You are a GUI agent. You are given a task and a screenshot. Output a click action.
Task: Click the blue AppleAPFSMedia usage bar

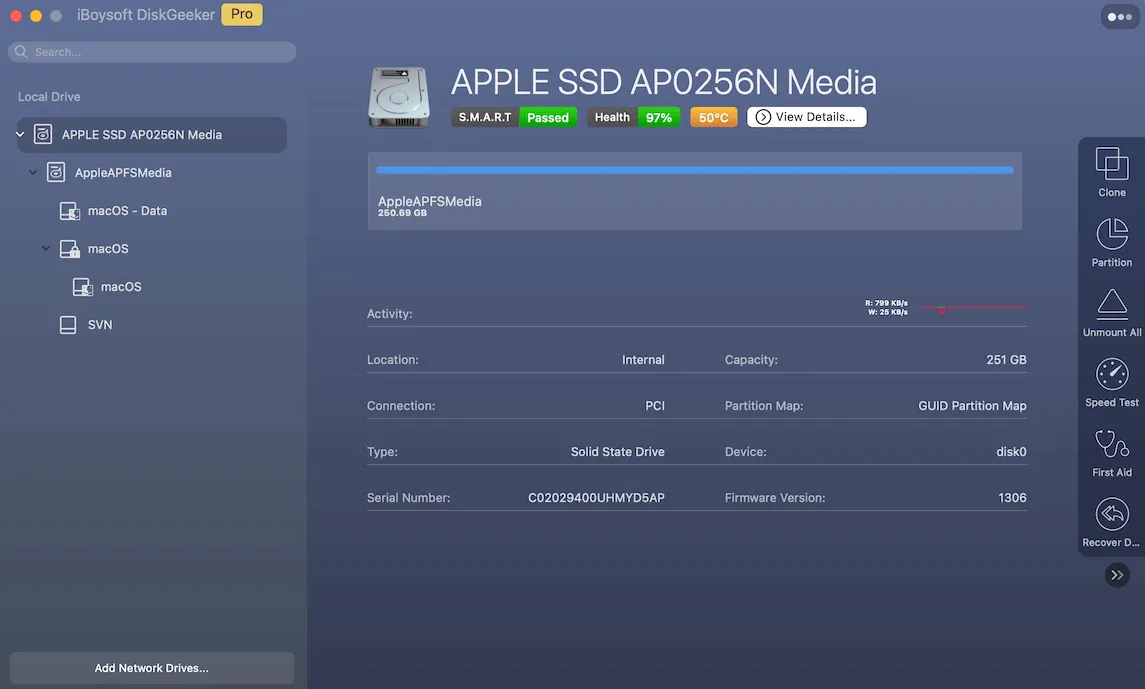coord(694,171)
